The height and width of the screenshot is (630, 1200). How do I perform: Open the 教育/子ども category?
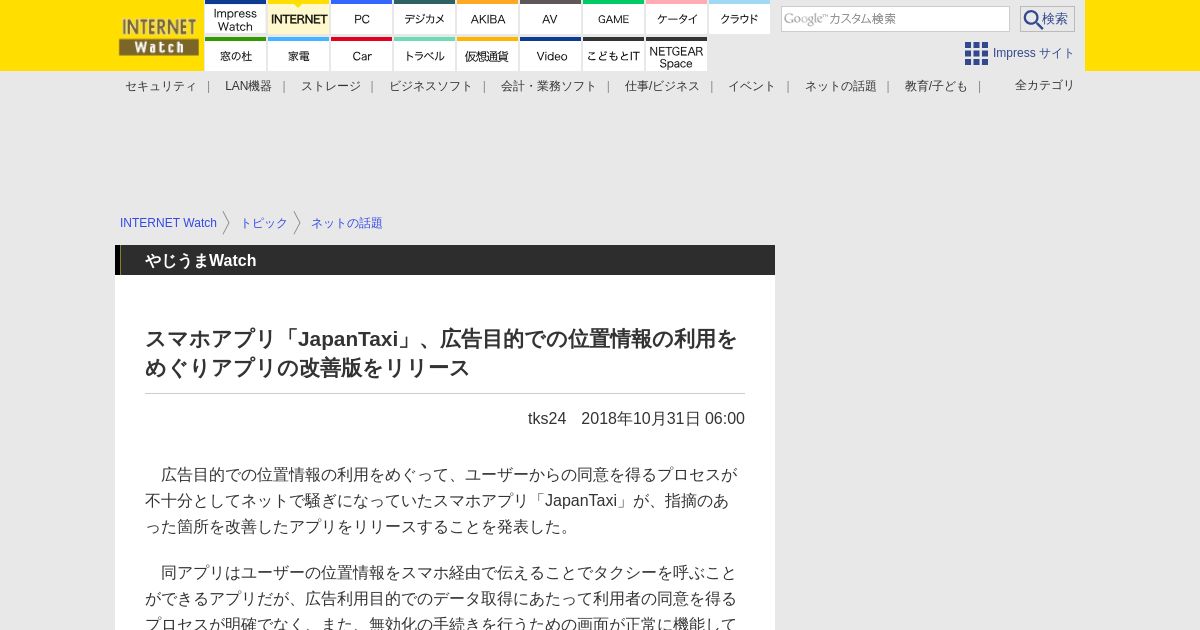(936, 86)
